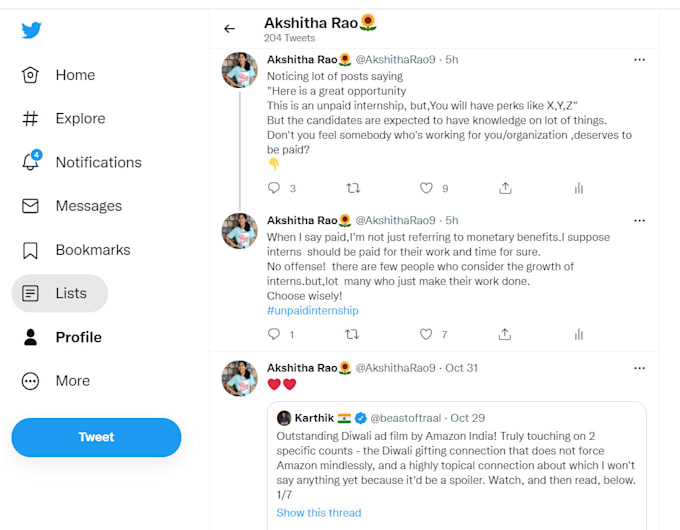The image size is (680, 530).
Task: Retweet the first tweet about unpaid internships
Action: coord(353,188)
